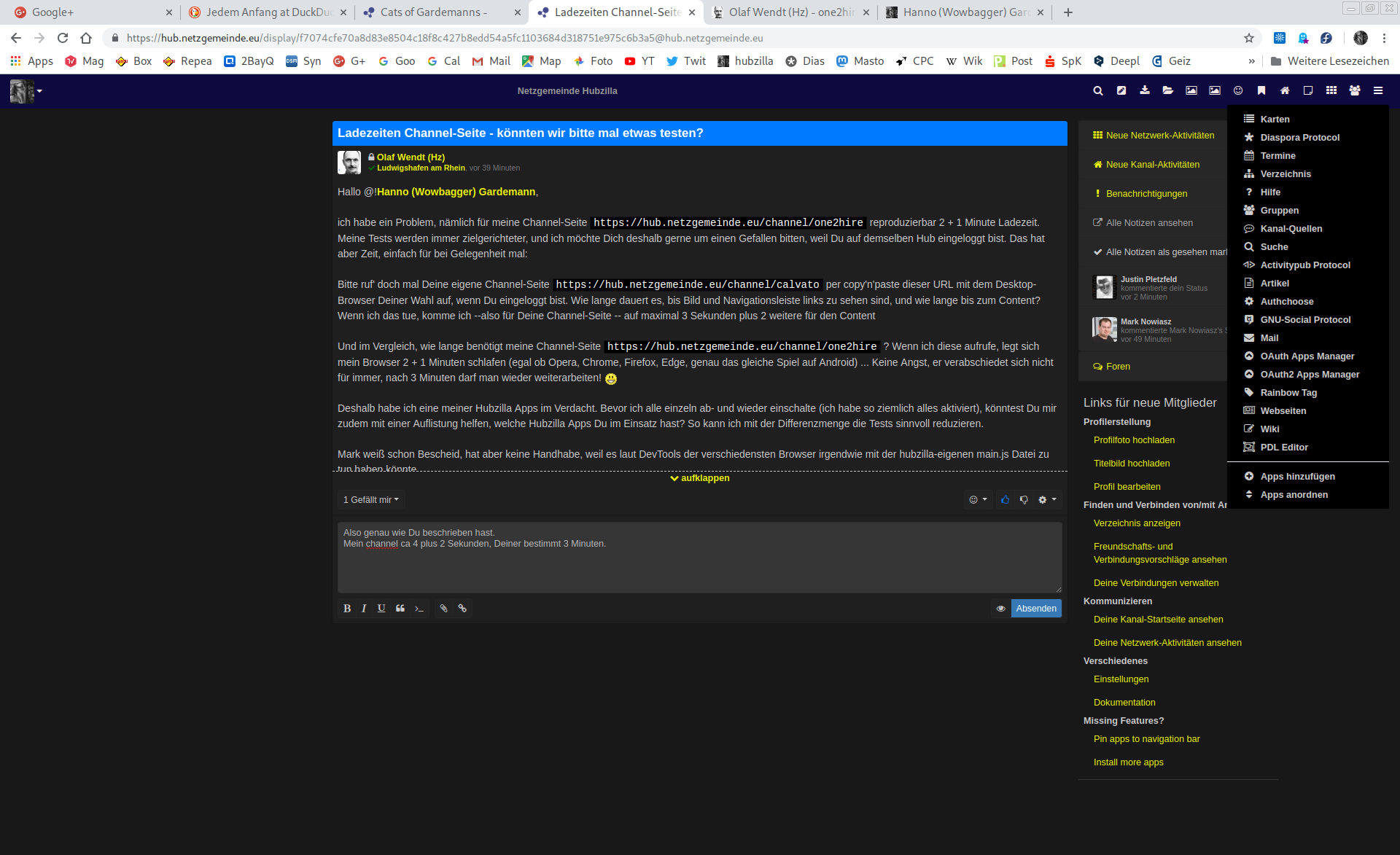Screen dimensions: 1400x855
Task: Open the apps grid icon in the navbar
Action: tap(1331, 91)
